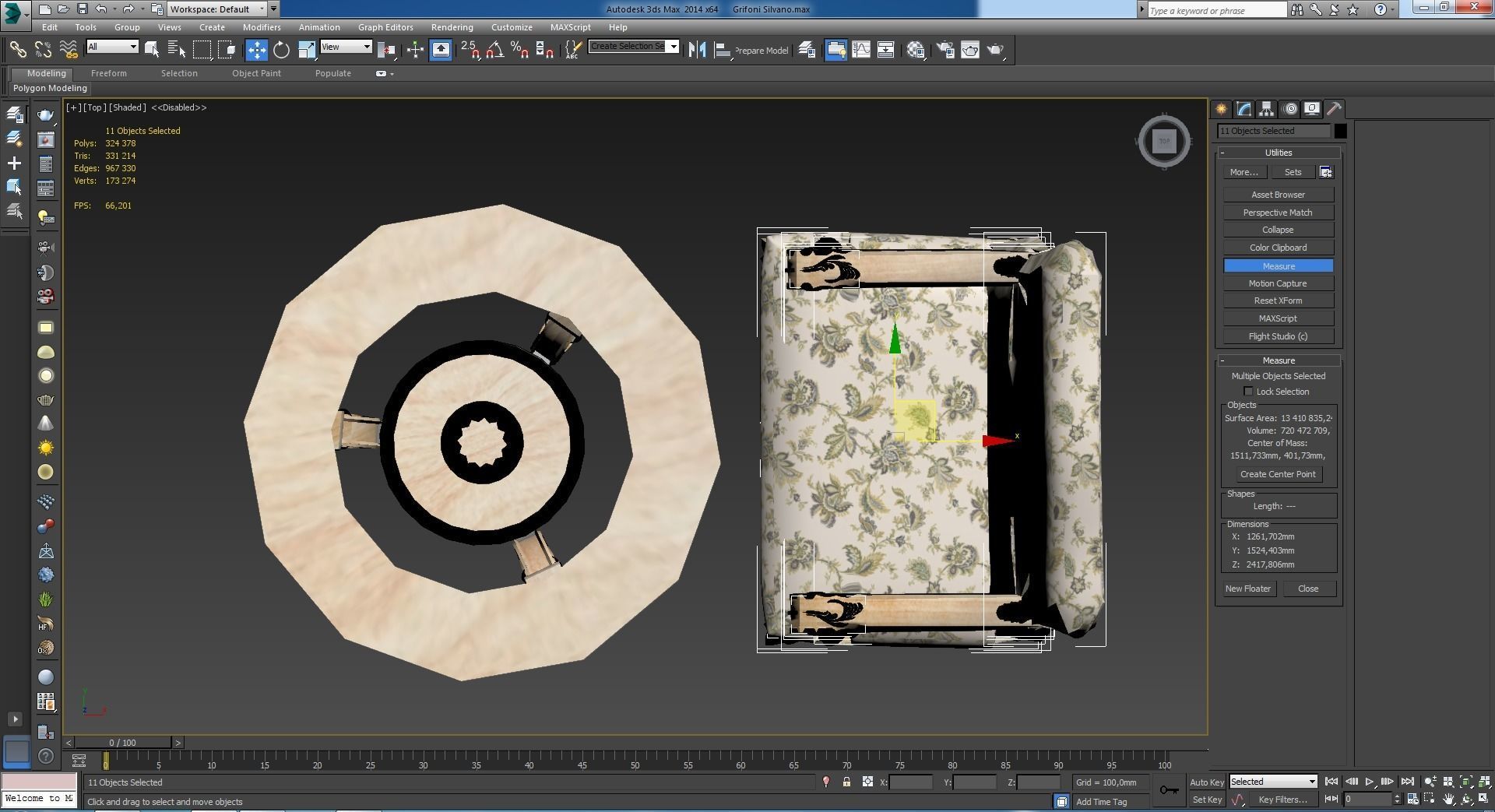Viewport: 1495px width, 812px height.
Task: Open the Create command panel tab
Action: 1221,109
